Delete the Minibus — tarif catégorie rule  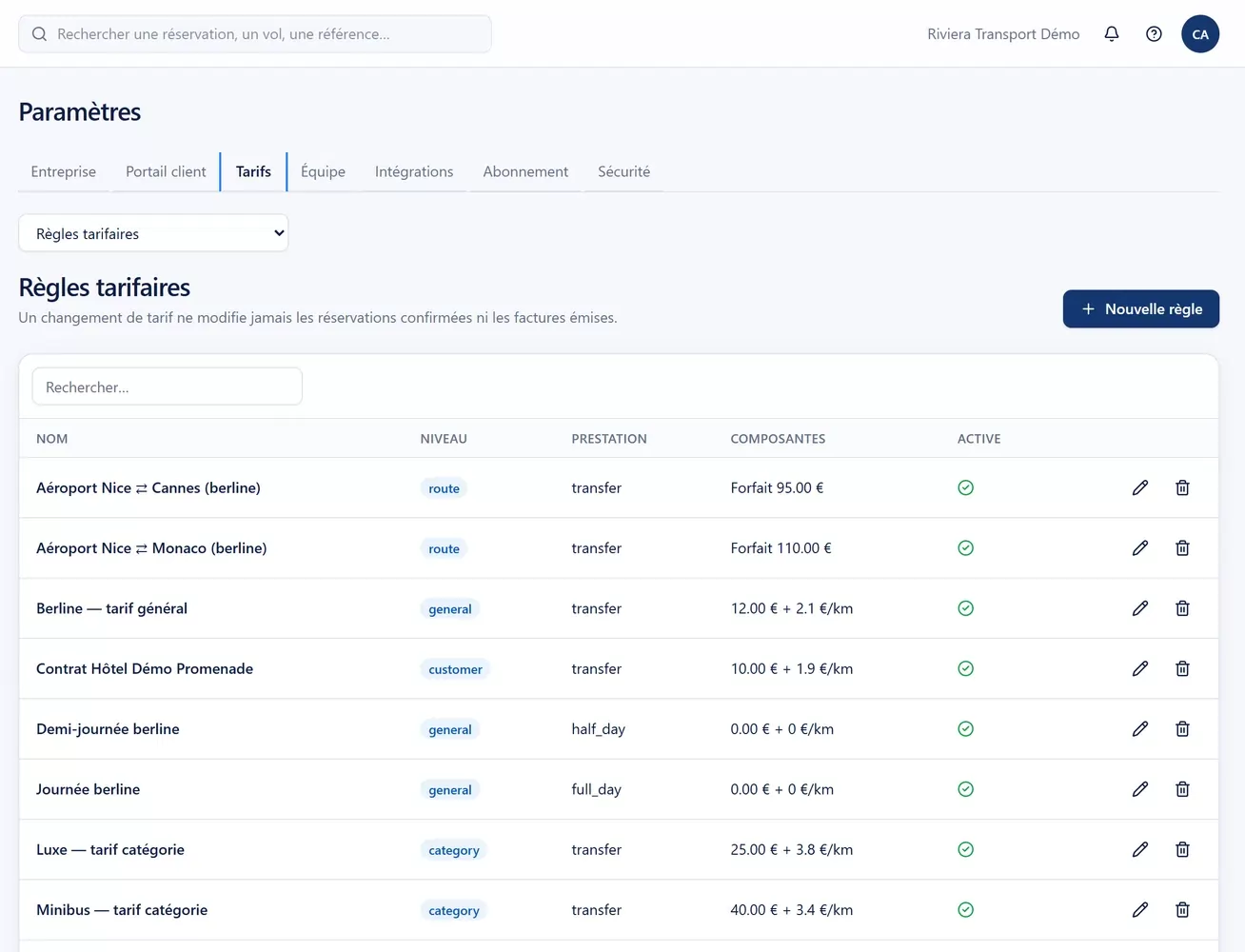(1182, 909)
